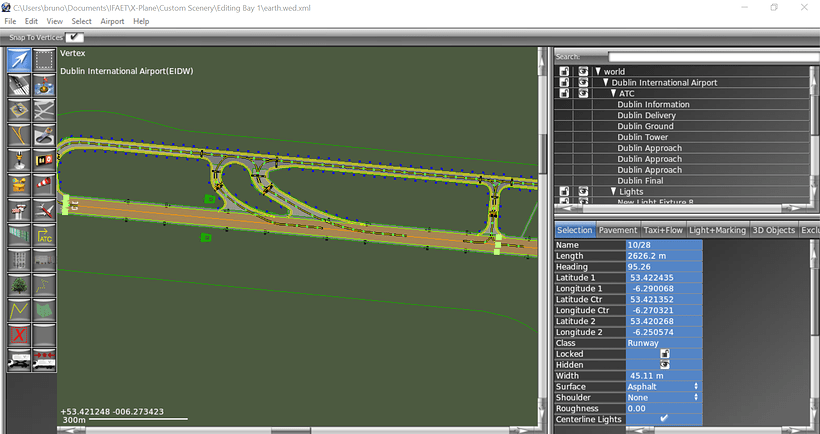Choose the Taxi Sign tool
Screen dimensions: 820x434
[x=44, y=160]
